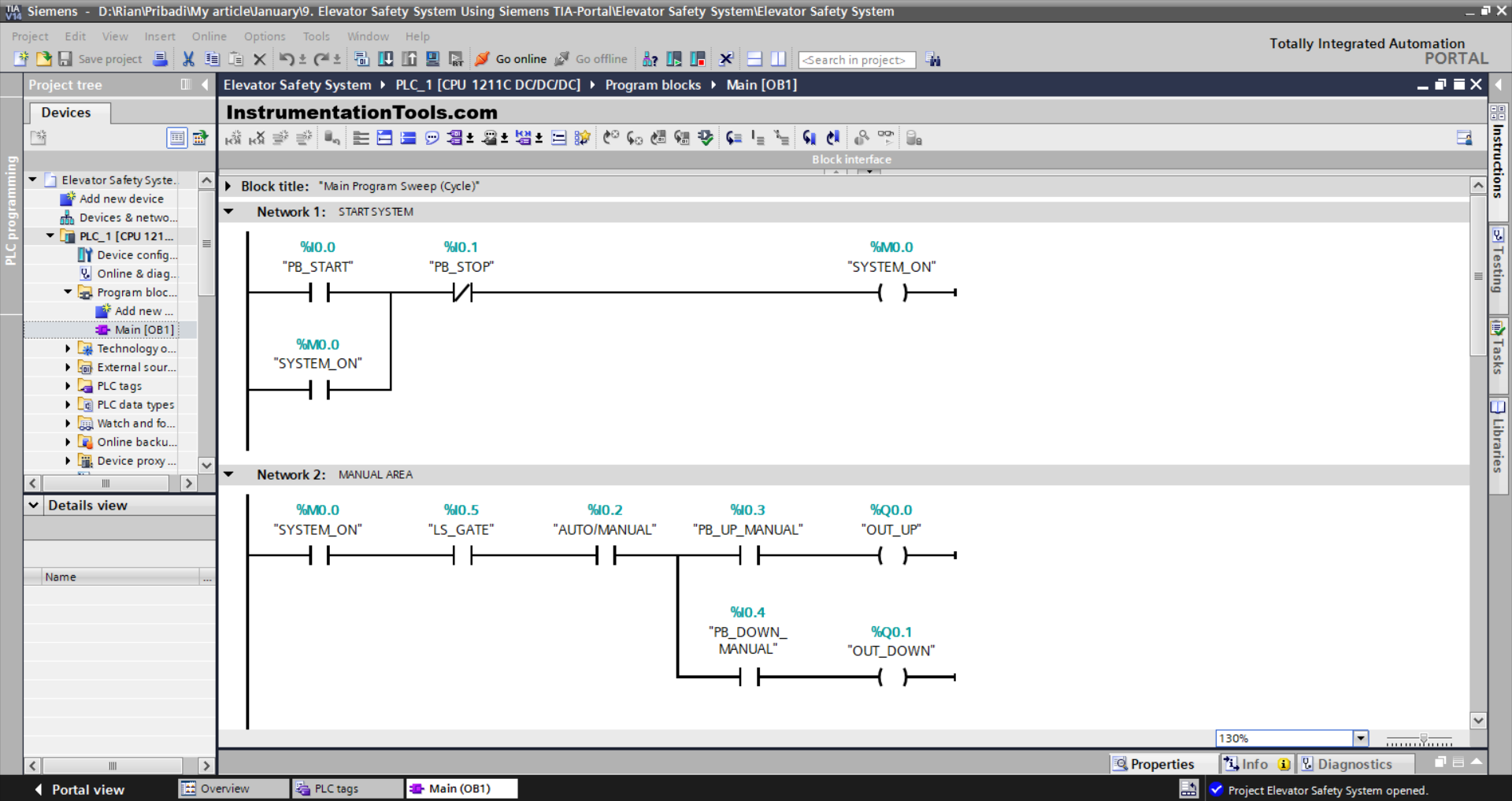
Task: Collapse the Details view panel
Action: click(34, 506)
